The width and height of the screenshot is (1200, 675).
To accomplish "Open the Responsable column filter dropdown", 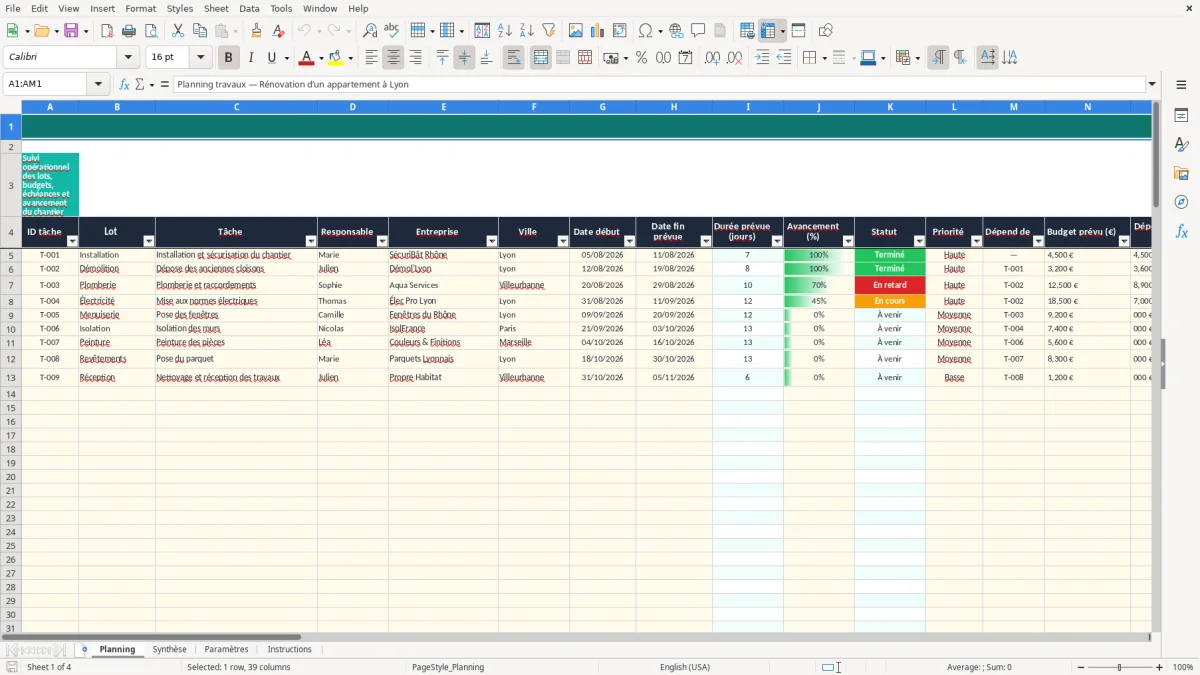I will pyautogui.click(x=382, y=241).
